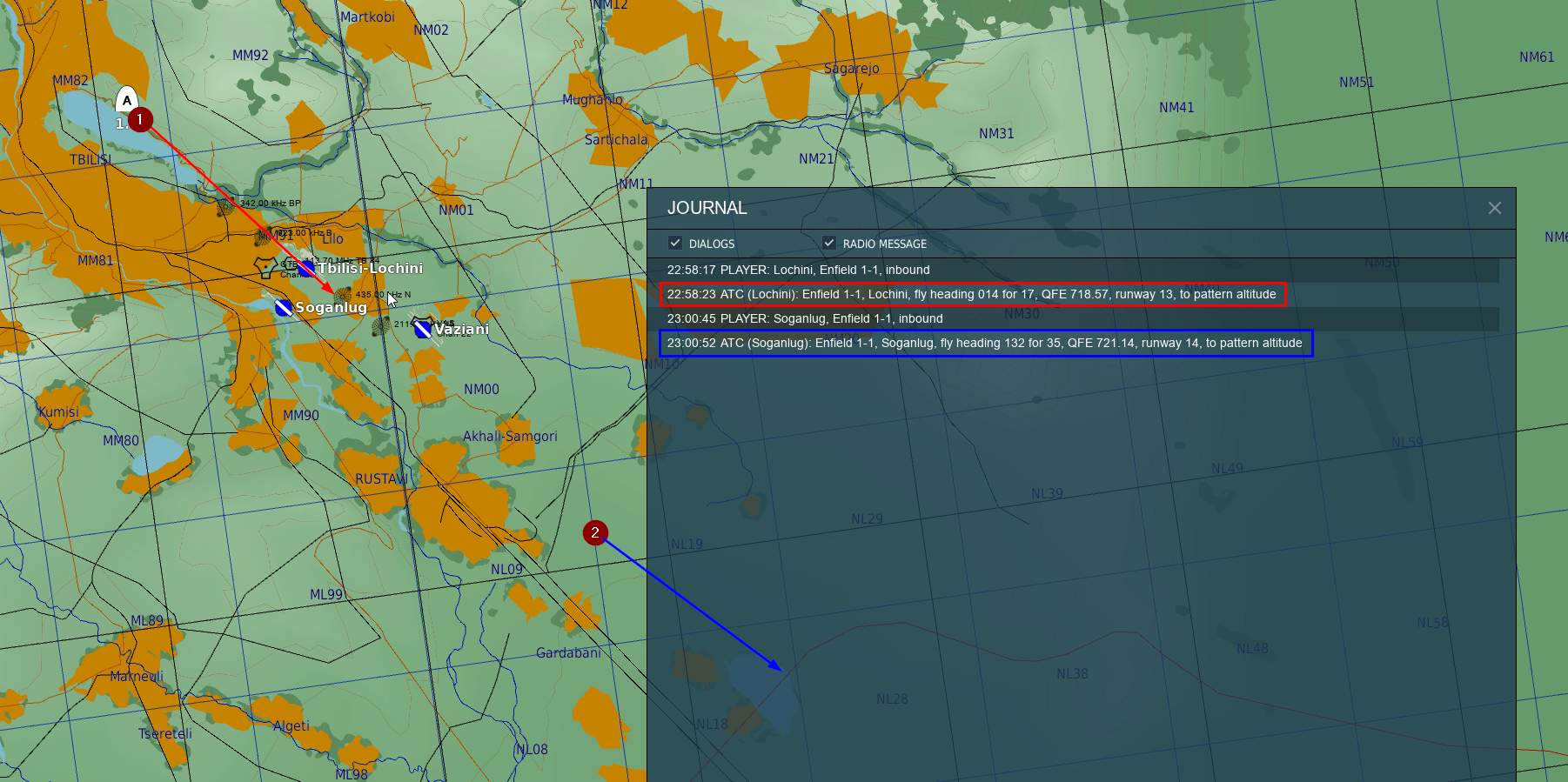Viewport: 1568px width, 782px height.
Task: Click the Soganlug airfield icon
Action: [284, 307]
